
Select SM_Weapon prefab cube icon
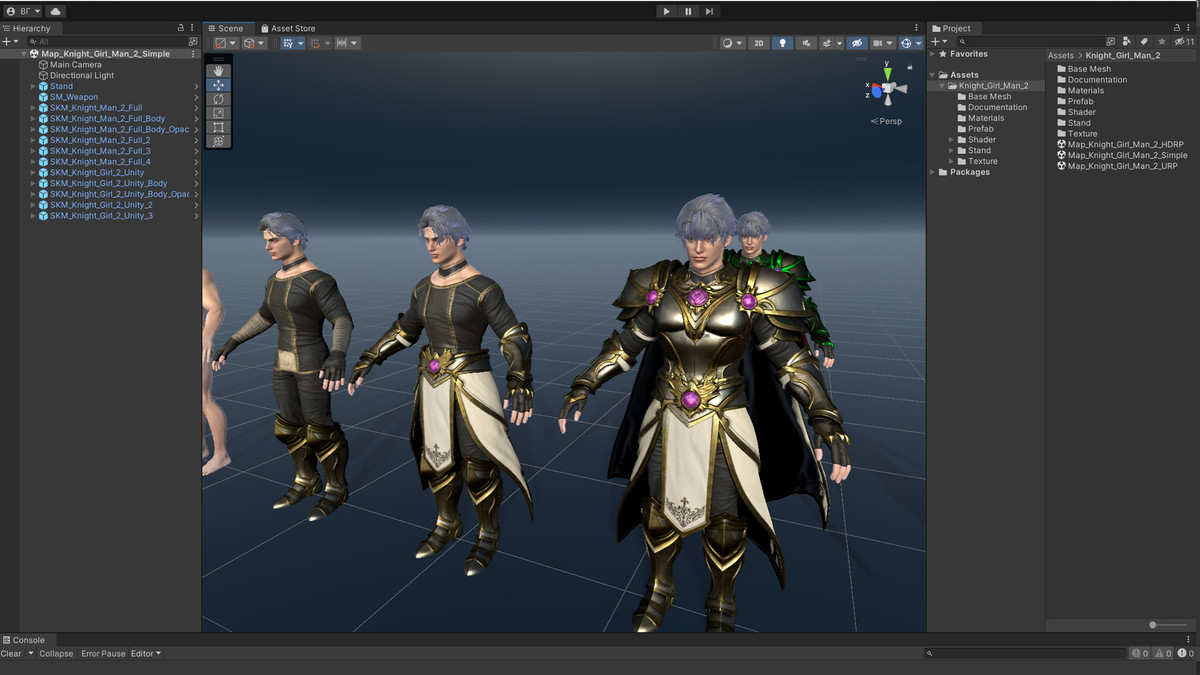(x=43, y=97)
